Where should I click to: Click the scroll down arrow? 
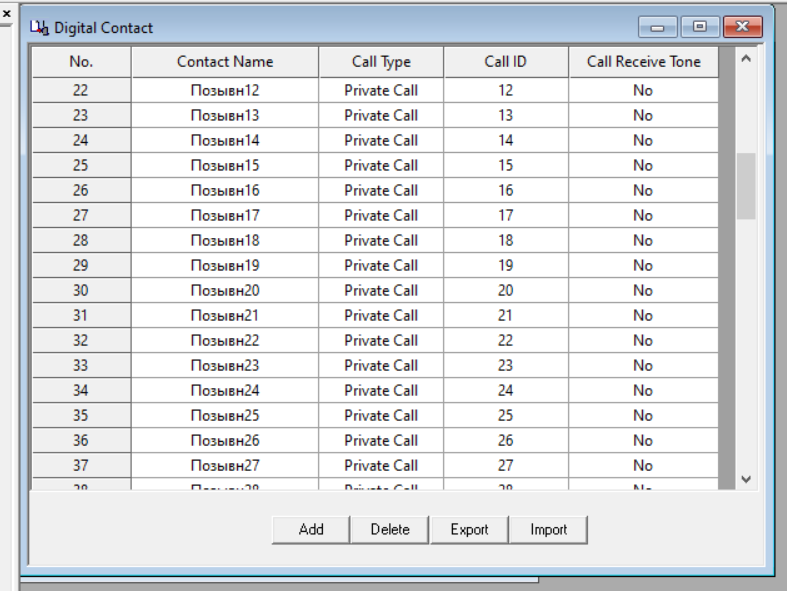tap(746, 479)
